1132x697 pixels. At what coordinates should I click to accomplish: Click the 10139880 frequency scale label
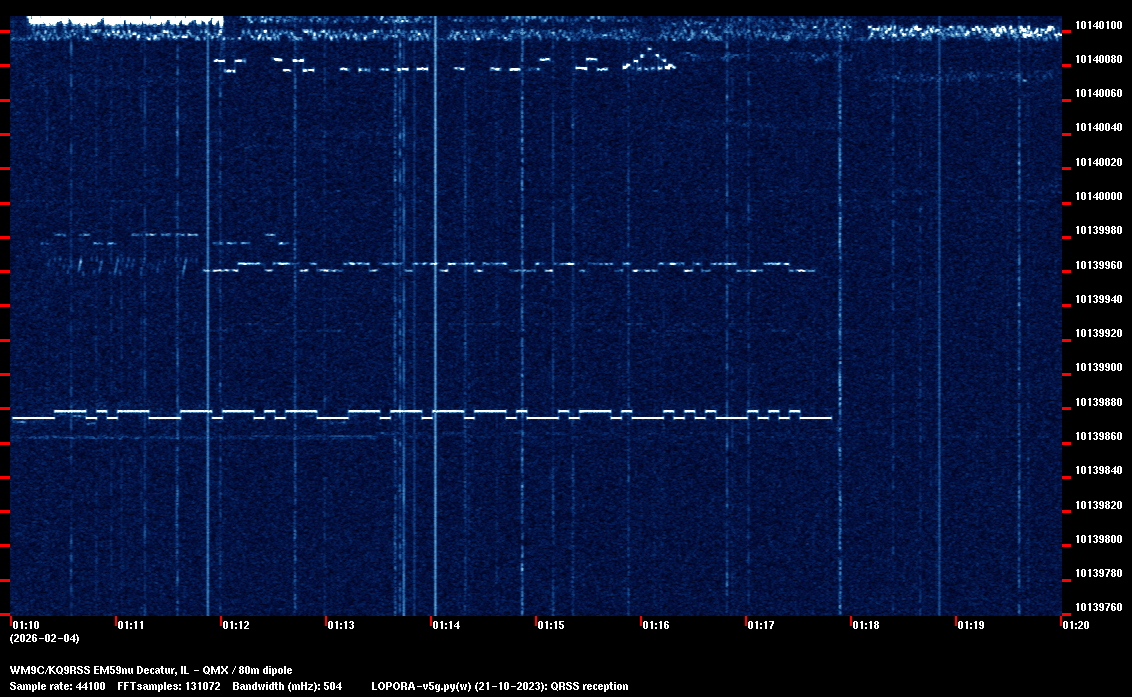tap(1097, 402)
